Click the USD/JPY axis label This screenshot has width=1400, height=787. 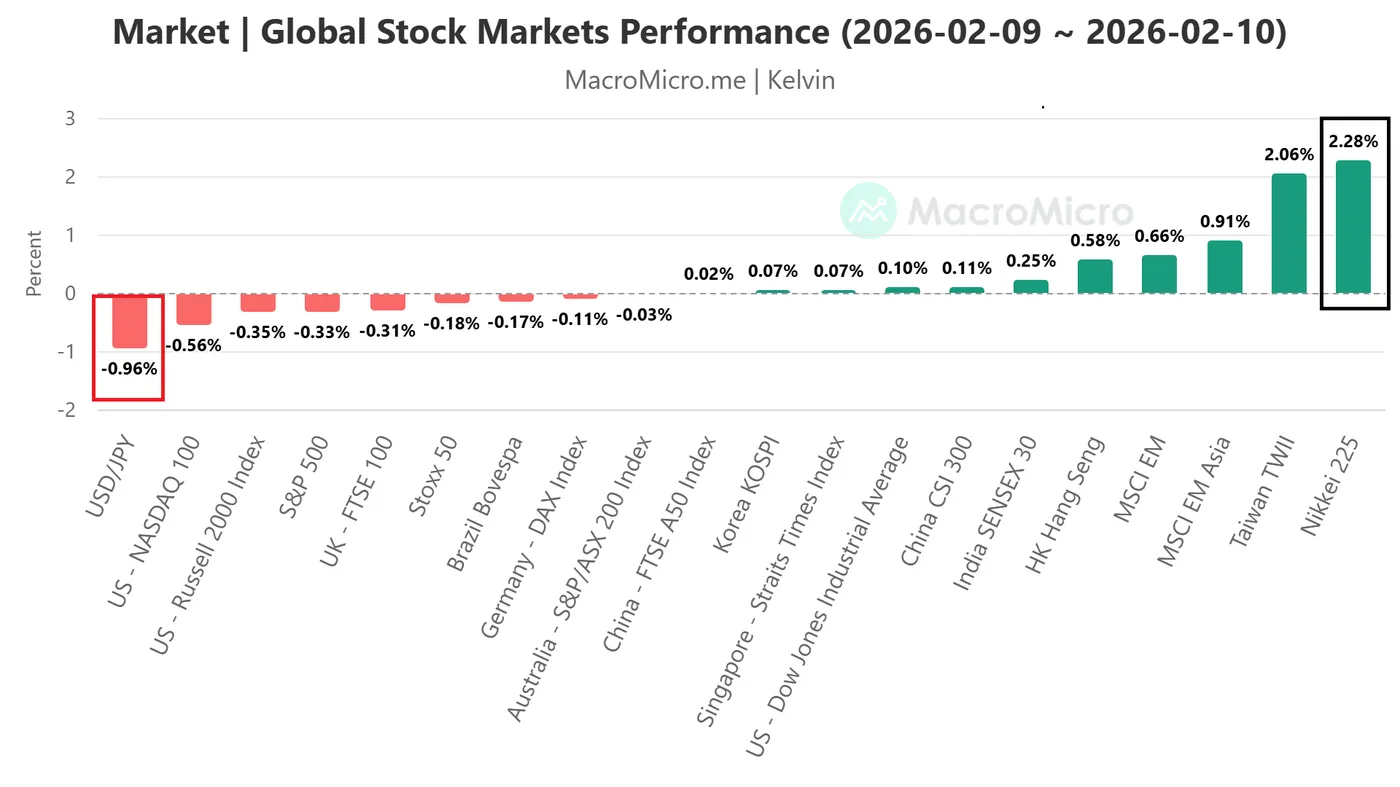tap(110, 477)
